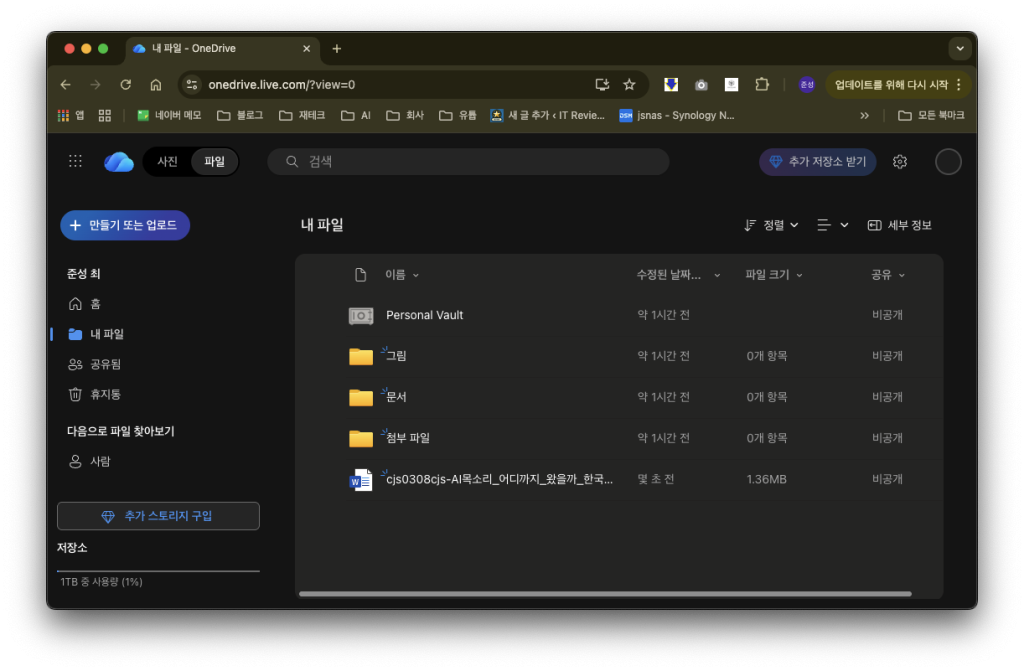Open the settings gear icon
The image size is (1024, 671).
coord(900,162)
